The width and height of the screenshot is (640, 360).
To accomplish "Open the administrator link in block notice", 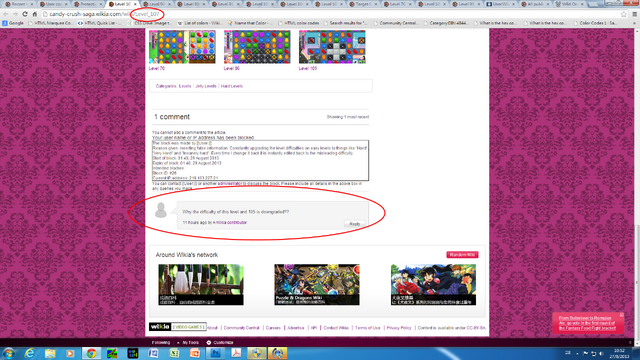I will (x=229, y=184).
